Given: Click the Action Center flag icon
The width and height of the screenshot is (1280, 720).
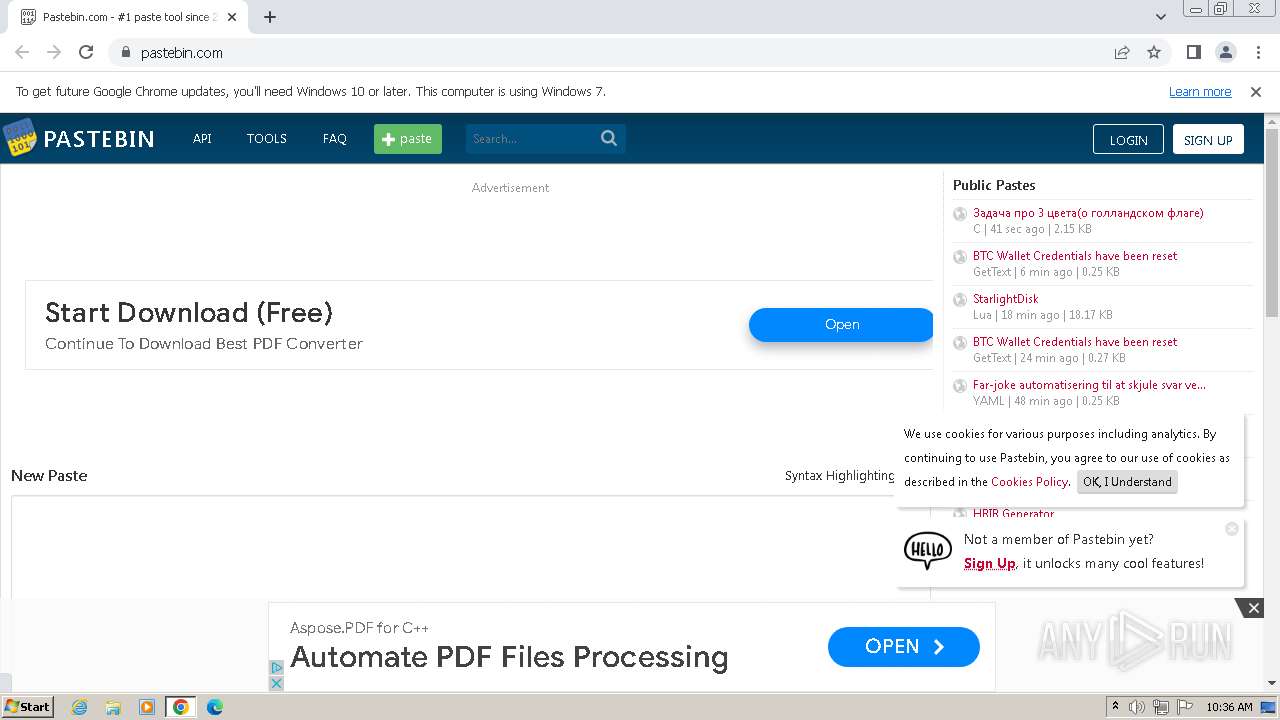Looking at the screenshot, I should point(1185,707).
